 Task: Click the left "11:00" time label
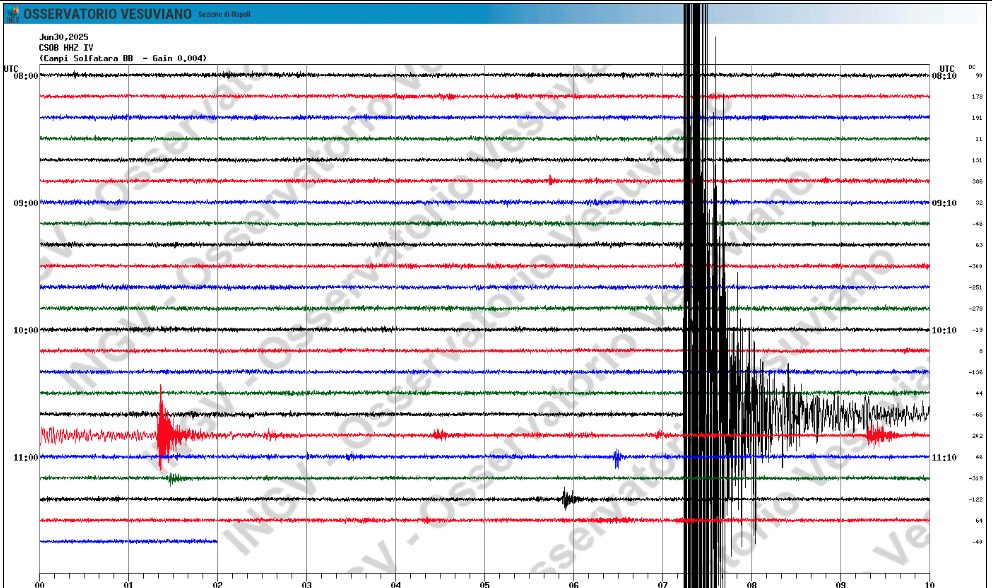[x=26, y=458]
